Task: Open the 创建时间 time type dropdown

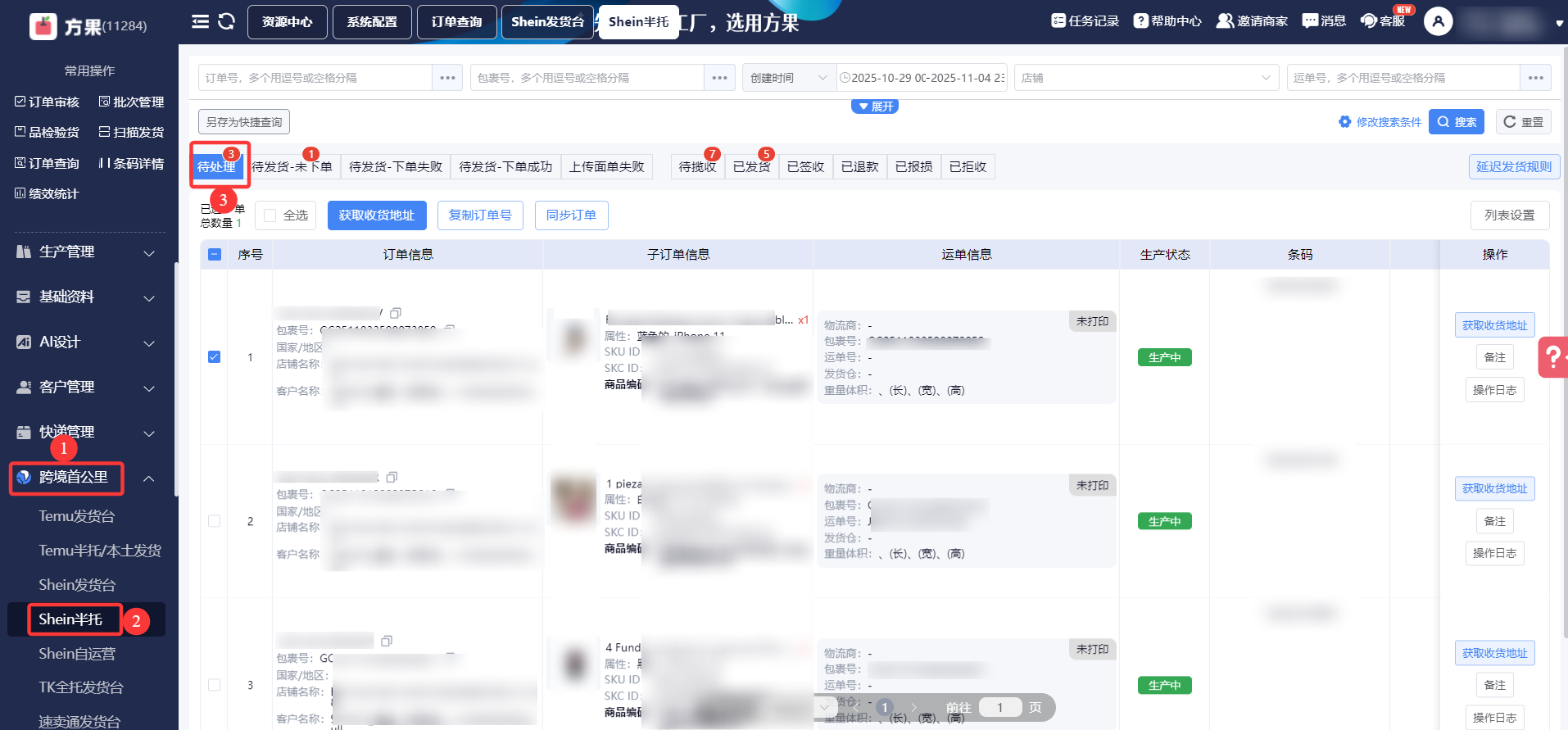Action: tap(789, 78)
